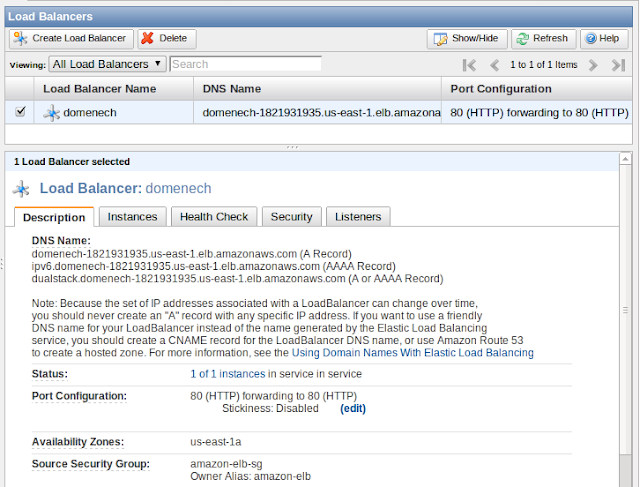Viewport: 640px width, 487px height.
Task: Click the detail panel scroll up arrow
Action: (625, 159)
